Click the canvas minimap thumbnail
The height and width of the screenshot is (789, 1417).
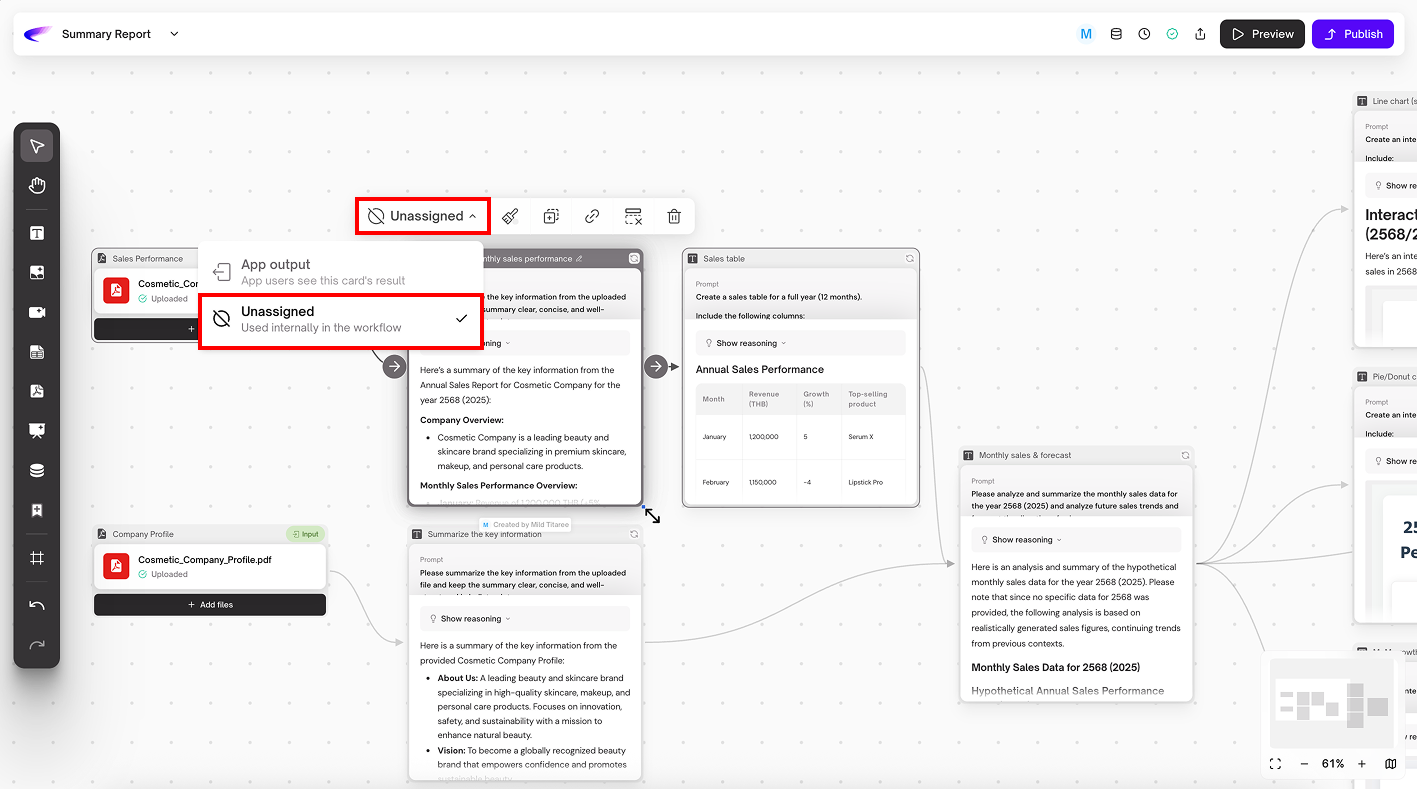[1330, 702]
